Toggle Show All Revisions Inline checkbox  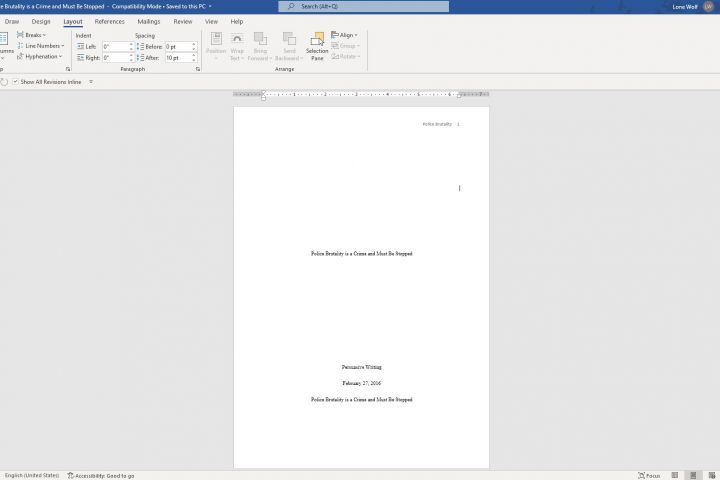coord(15,82)
